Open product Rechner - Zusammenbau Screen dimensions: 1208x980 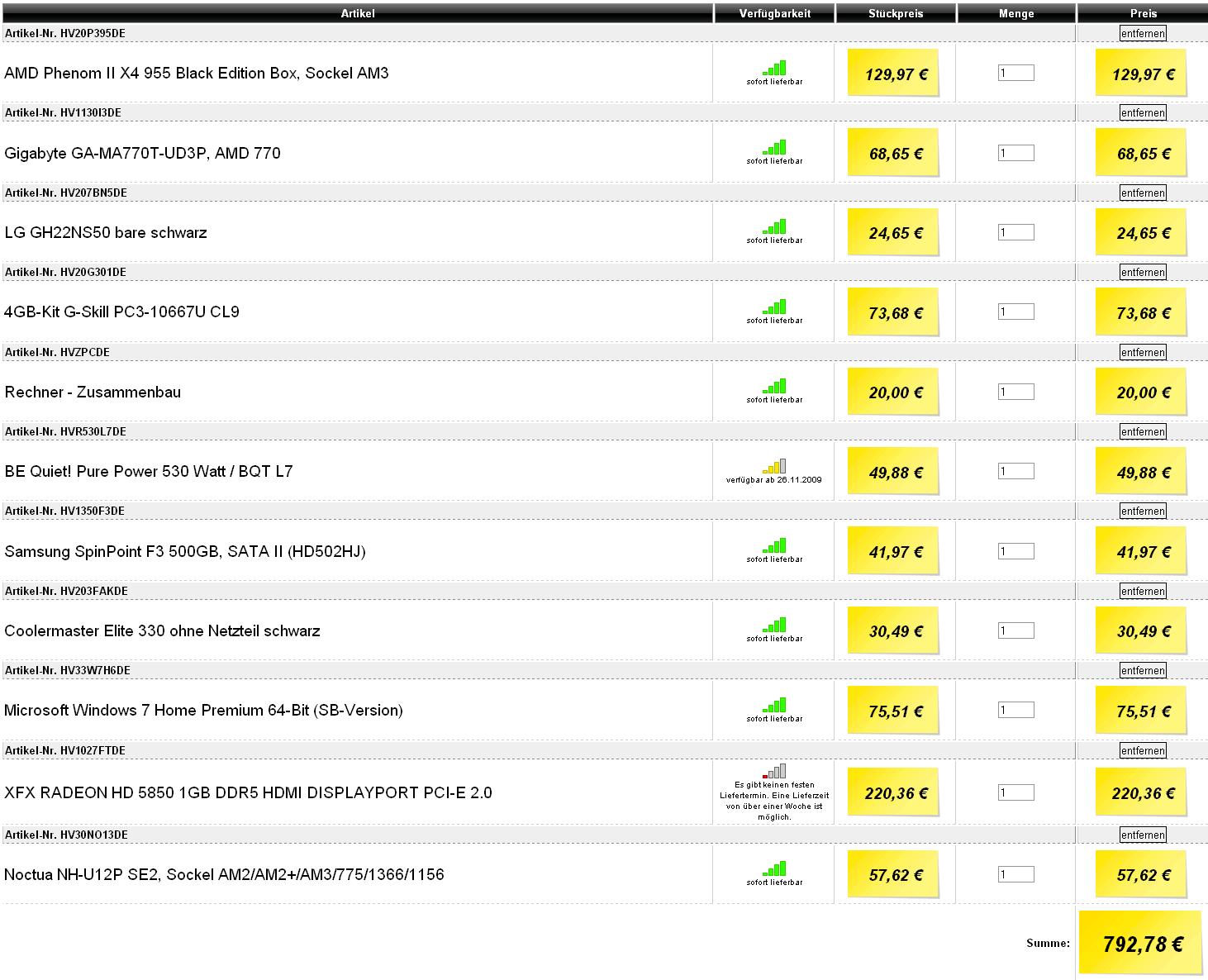point(93,392)
